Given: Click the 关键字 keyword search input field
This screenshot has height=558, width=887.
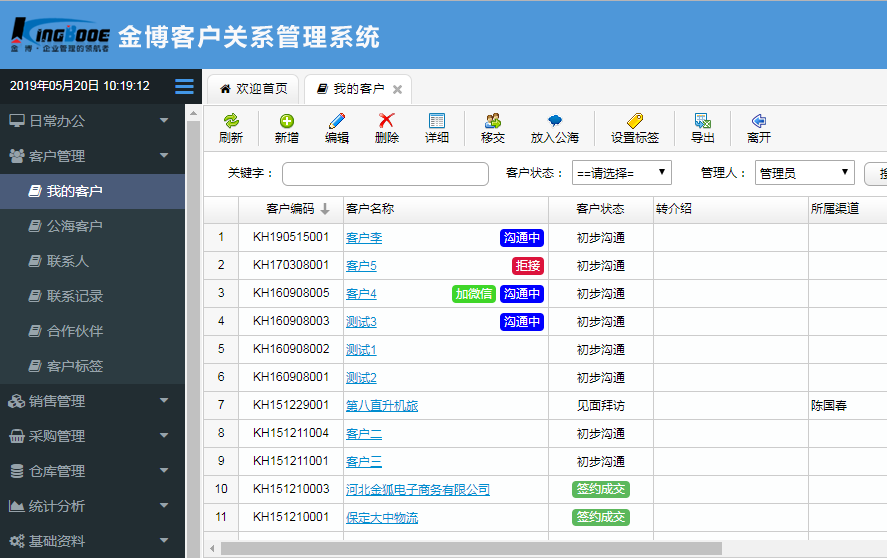Looking at the screenshot, I should [385, 174].
